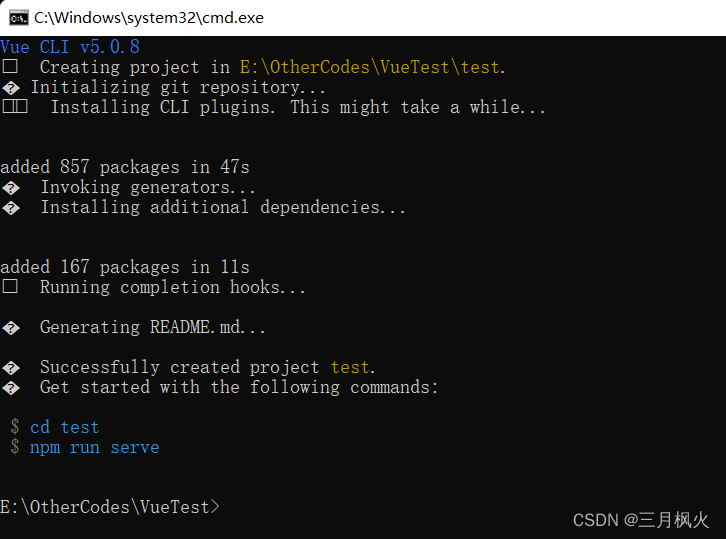
Task: Click the diamond glyph before Successfully created project
Action: coord(11,368)
